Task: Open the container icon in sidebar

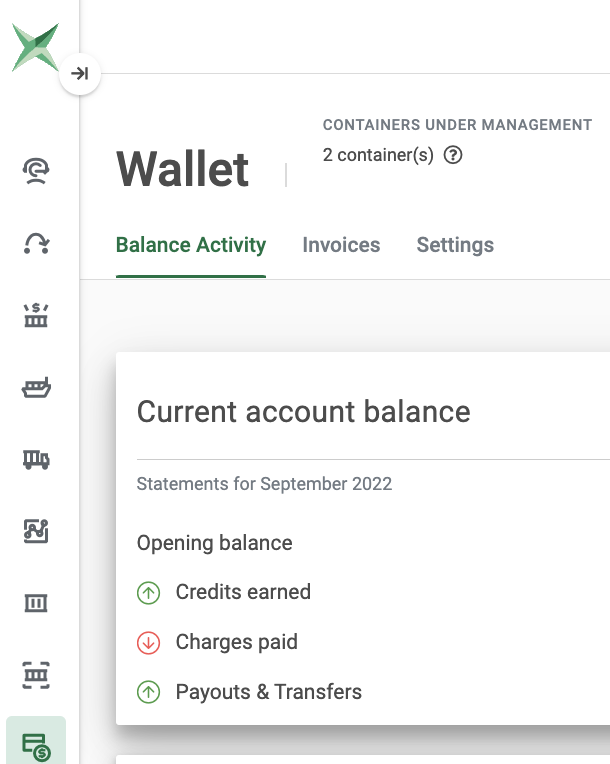Action: click(x=36, y=603)
